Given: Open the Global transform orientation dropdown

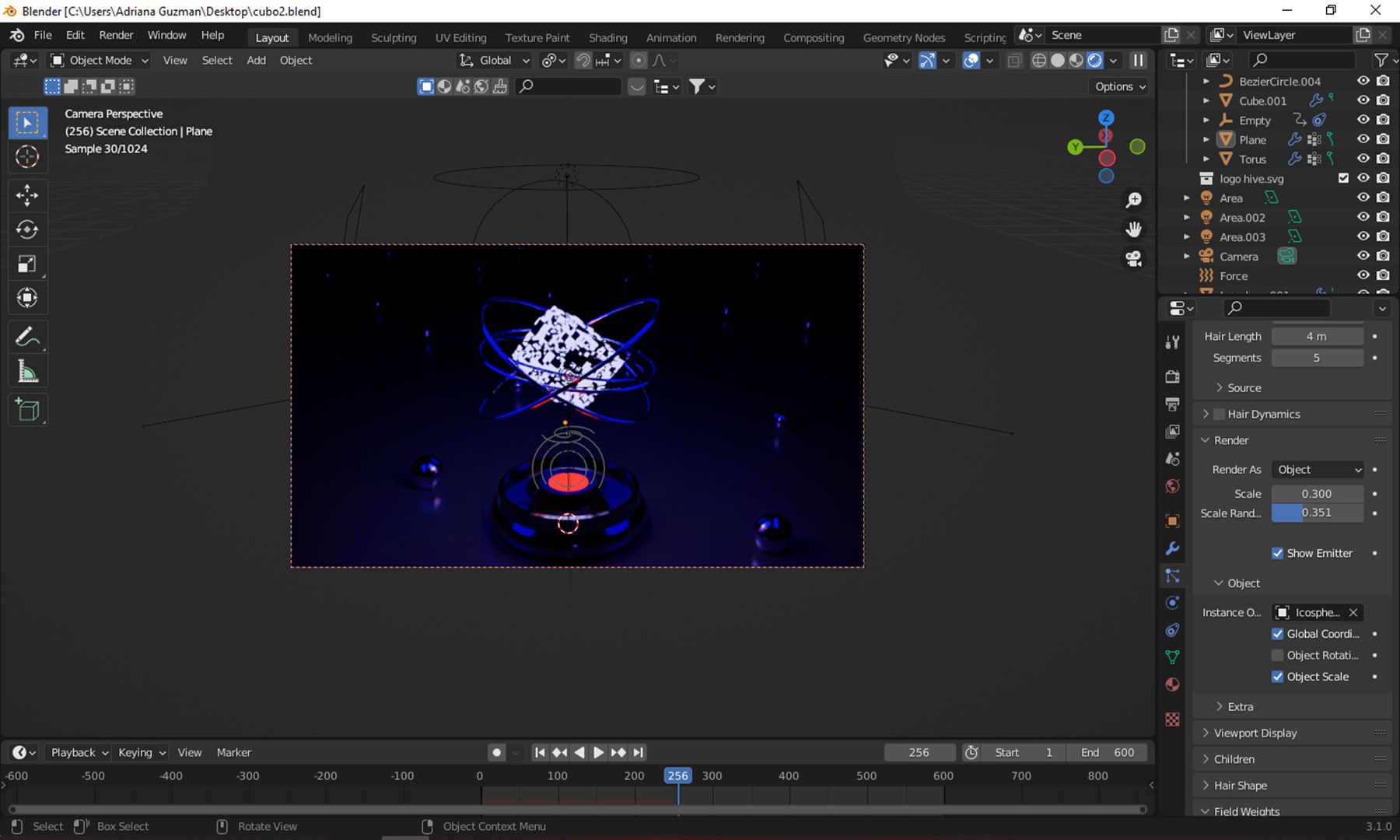Looking at the screenshot, I should (495, 60).
